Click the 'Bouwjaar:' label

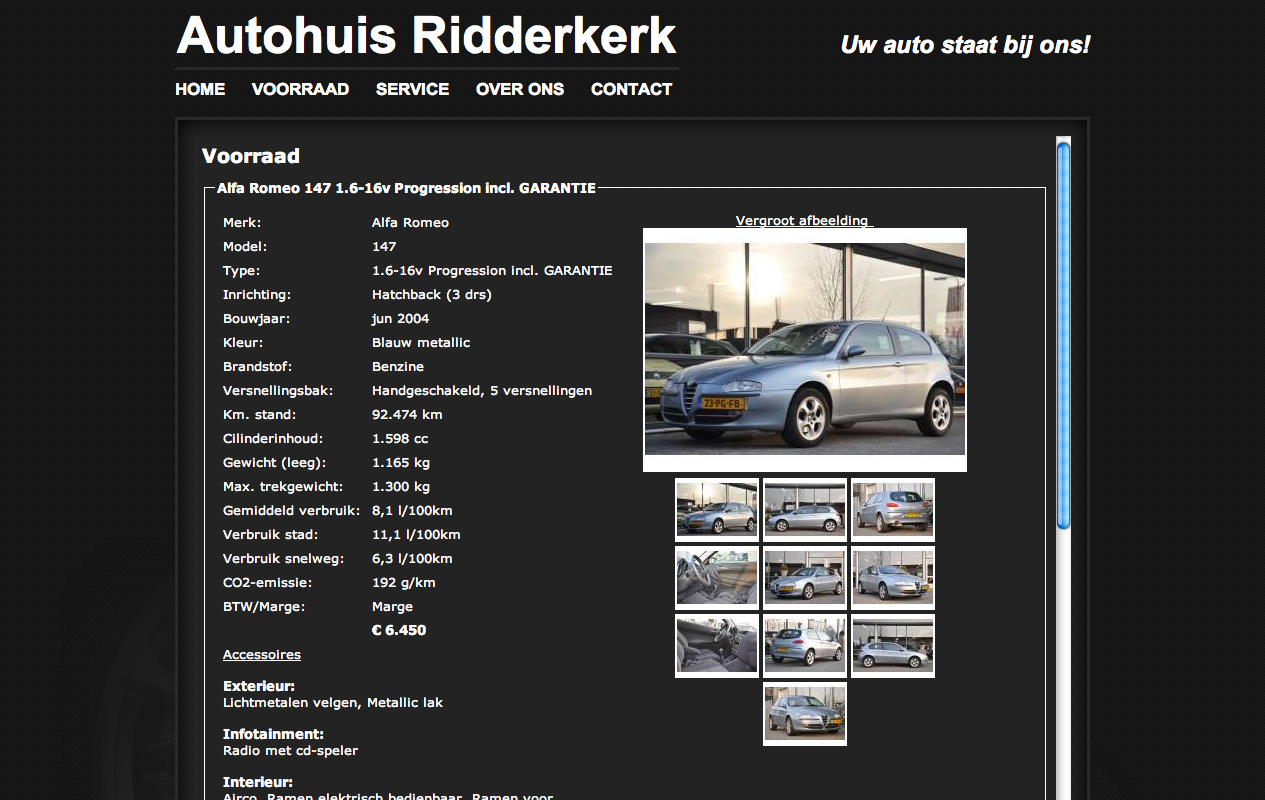coord(256,319)
